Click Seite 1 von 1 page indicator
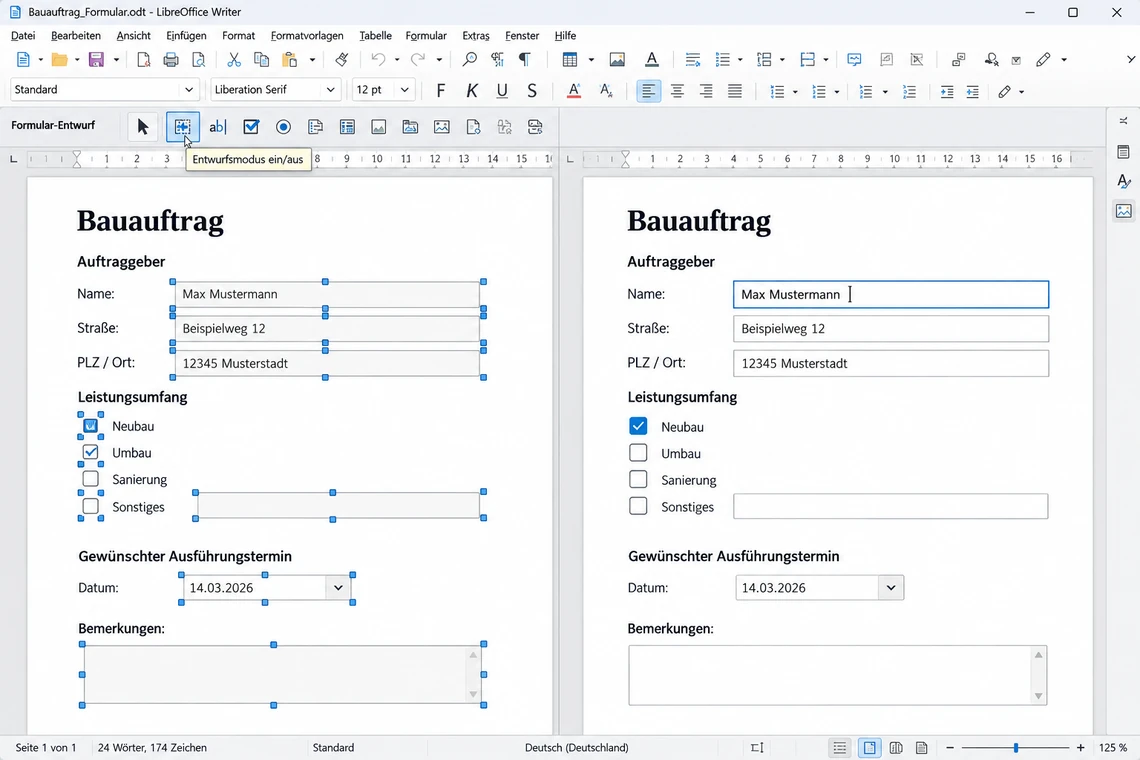 click(46, 748)
